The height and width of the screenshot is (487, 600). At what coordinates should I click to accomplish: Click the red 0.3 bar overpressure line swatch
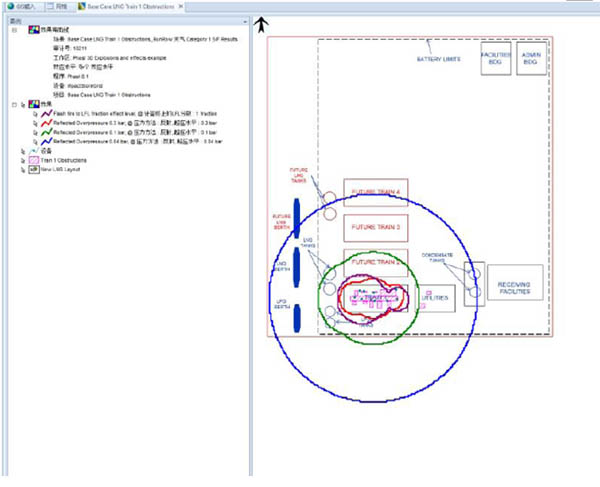click(x=44, y=124)
